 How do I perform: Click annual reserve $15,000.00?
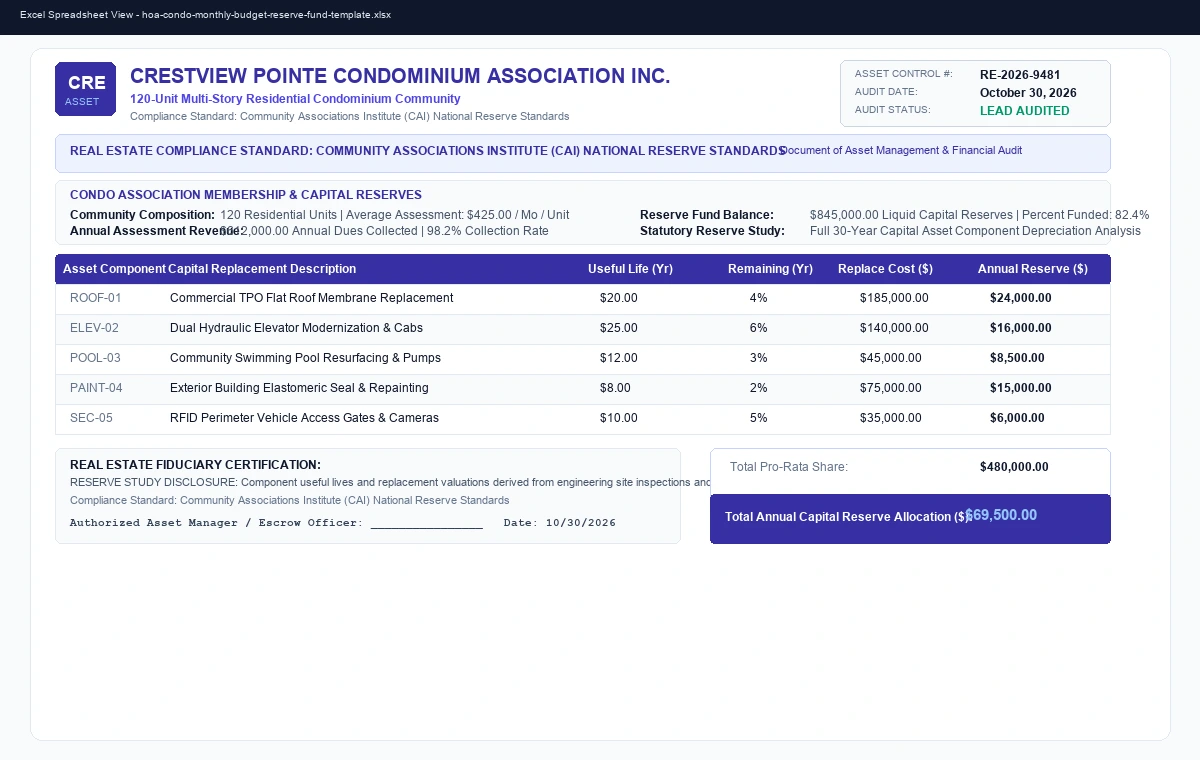(x=1021, y=388)
